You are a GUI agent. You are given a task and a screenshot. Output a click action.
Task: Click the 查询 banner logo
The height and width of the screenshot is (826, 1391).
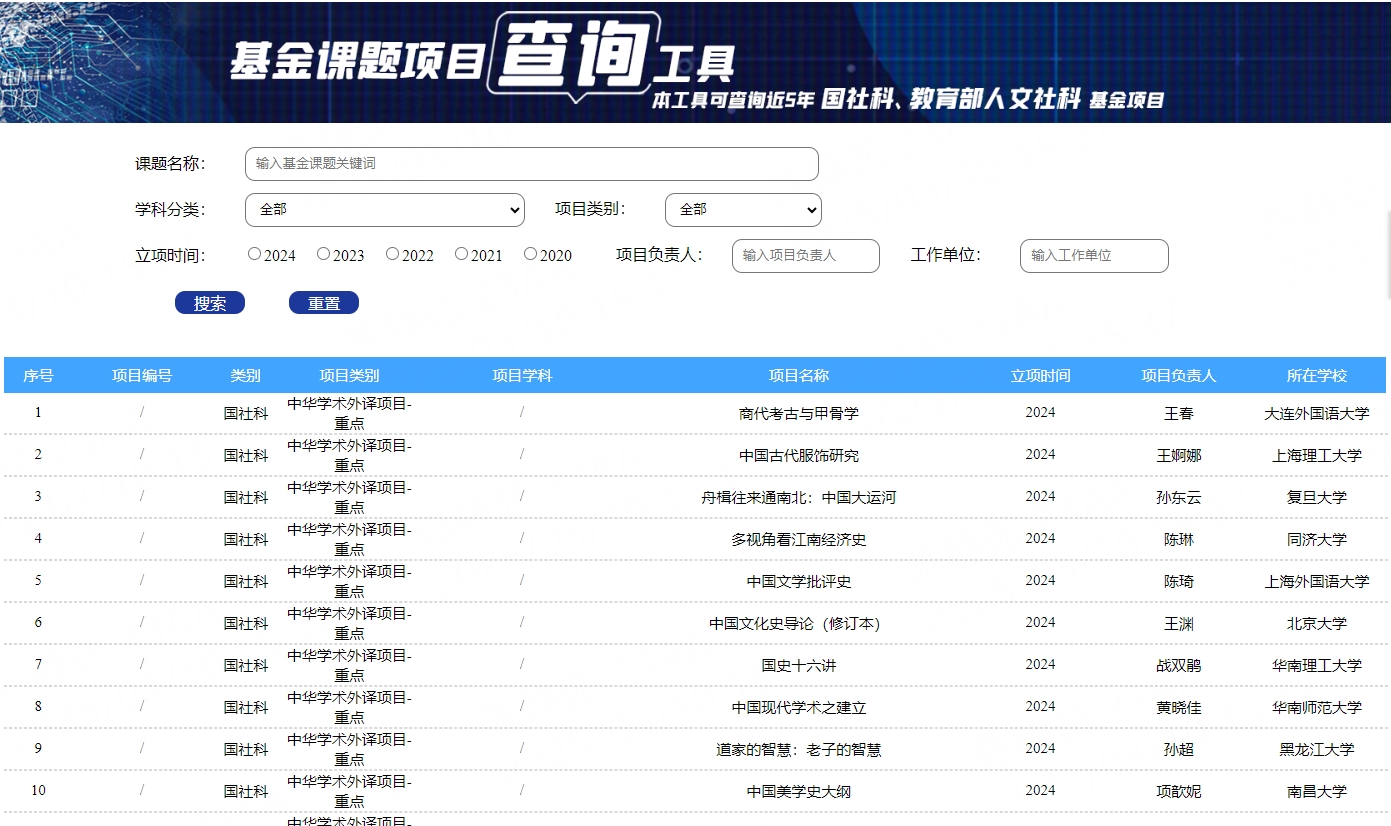click(573, 55)
